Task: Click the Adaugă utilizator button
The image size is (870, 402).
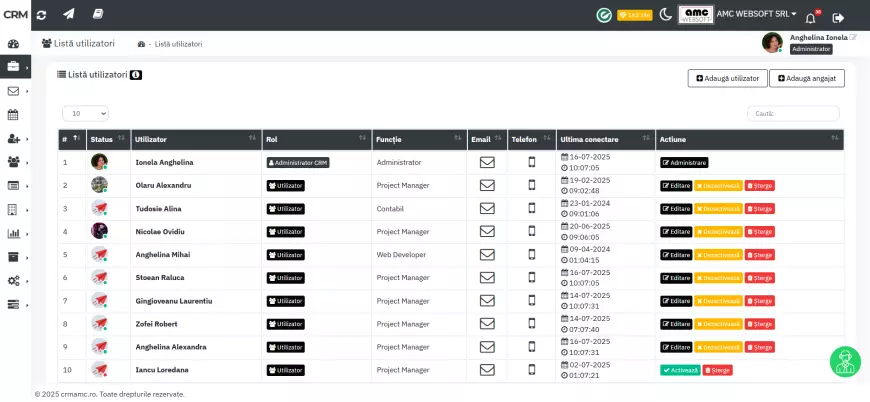Action: [x=727, y=78]
